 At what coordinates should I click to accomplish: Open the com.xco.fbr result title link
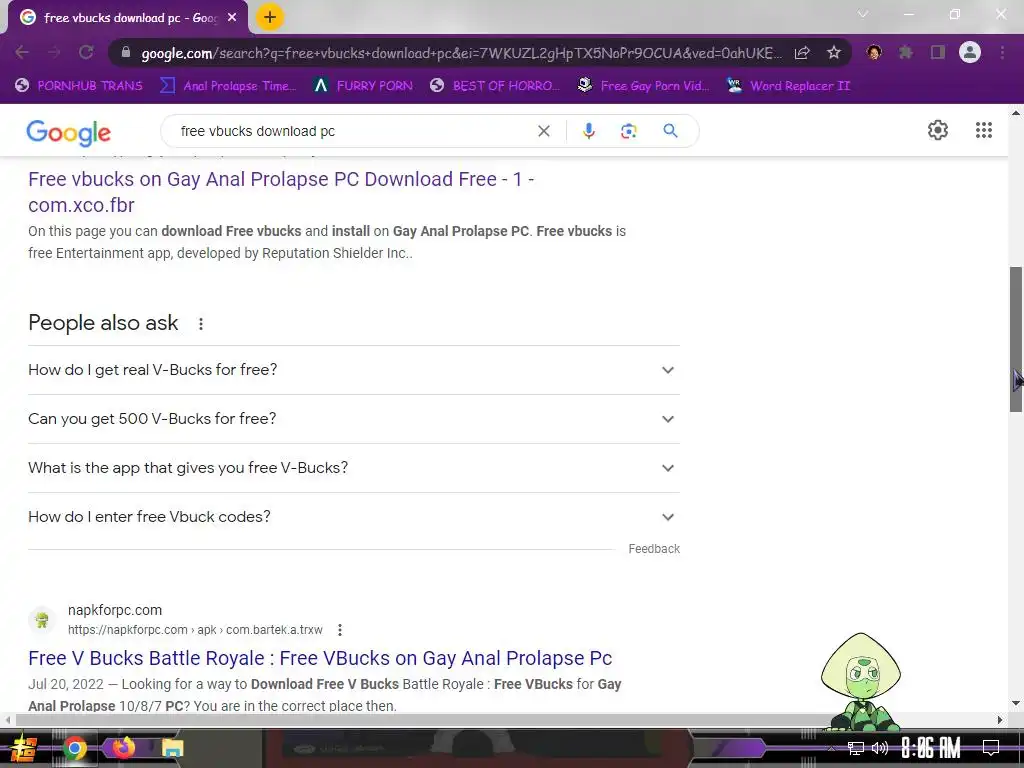tap(281, 192)
